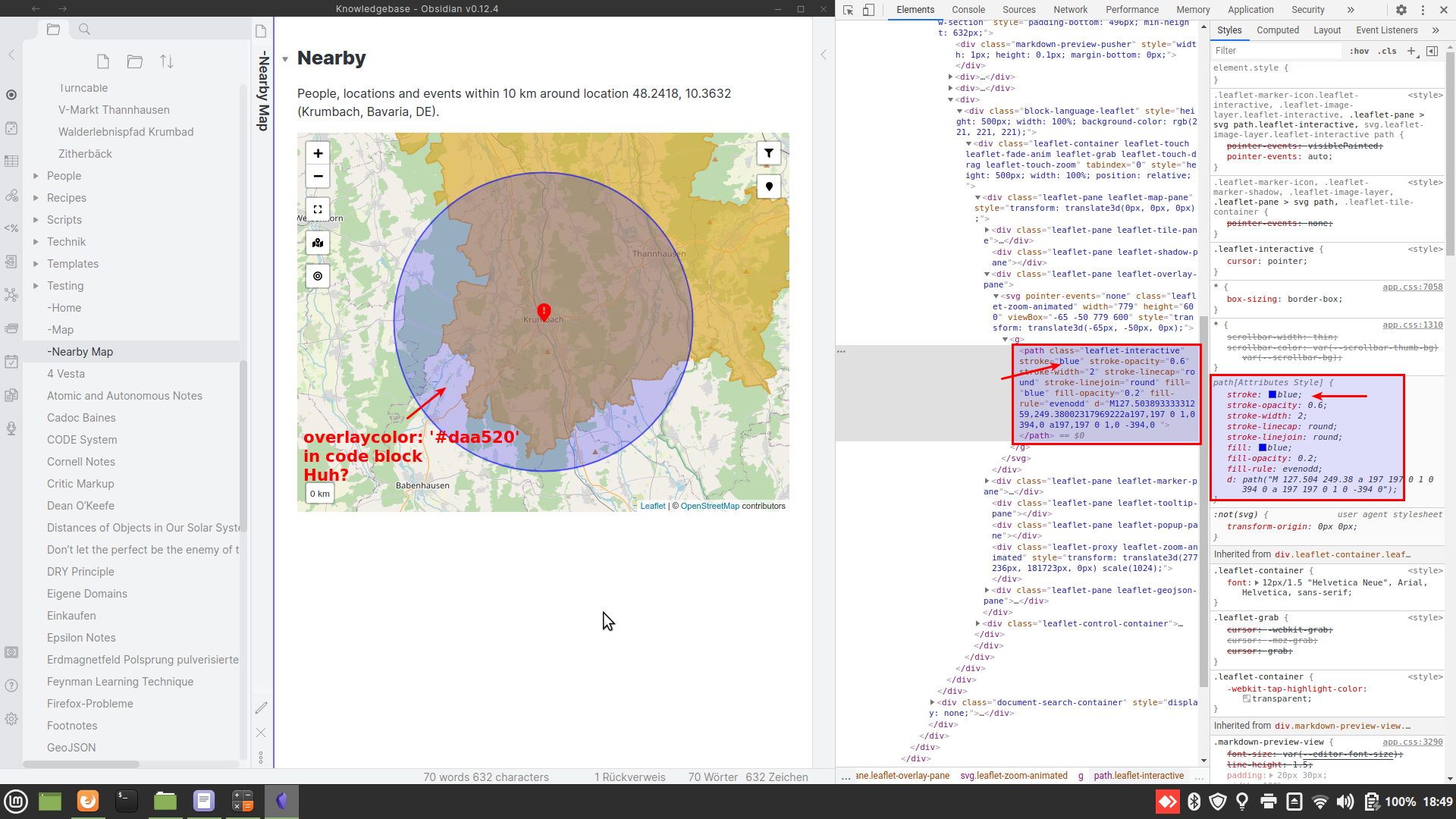Open the blue stroke color swatch in Styles
Image resolution: width=1456 pixels, height=819 pixels.
(x=1271, y=394)
